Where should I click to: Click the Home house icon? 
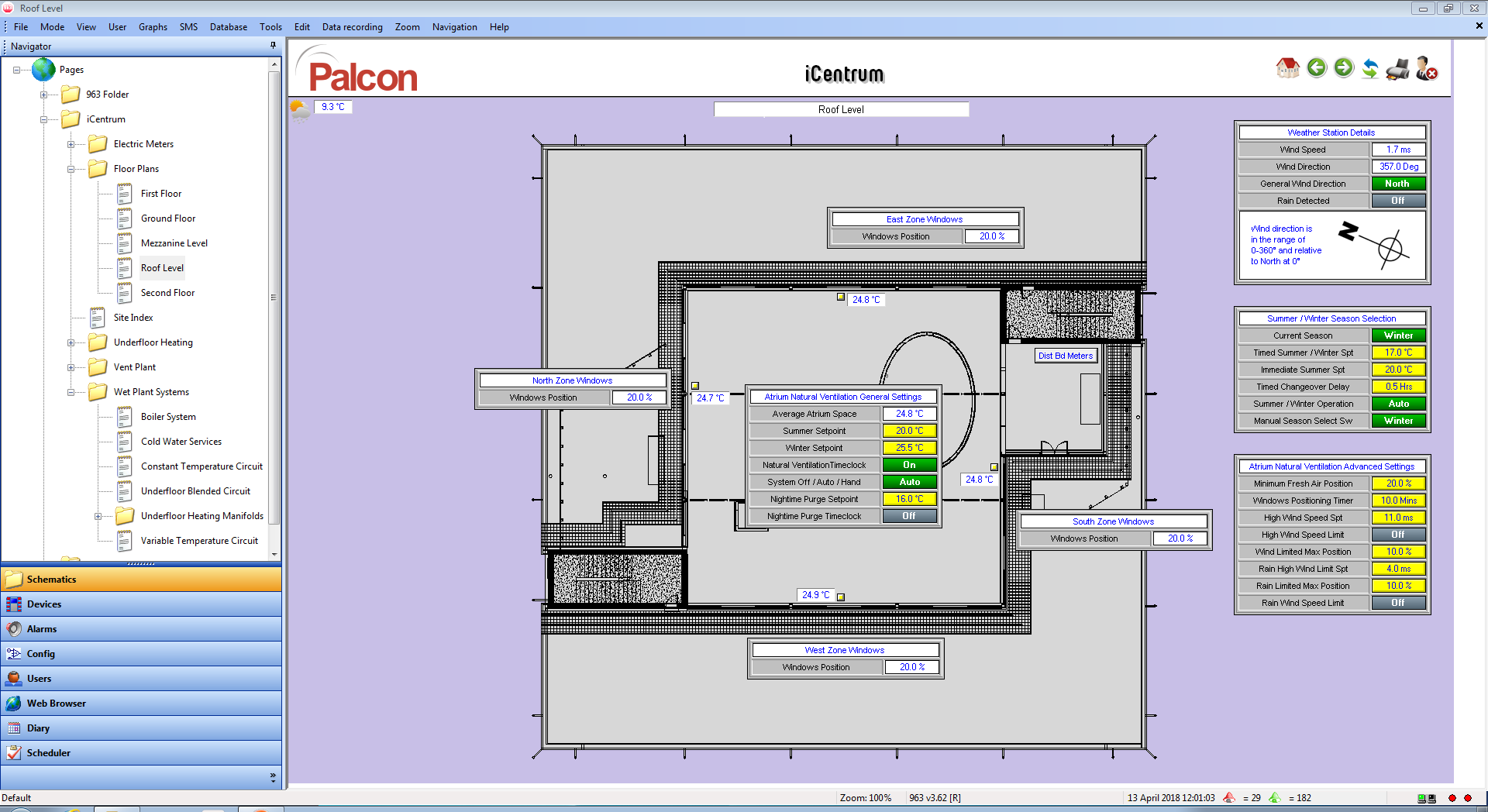1287,68
